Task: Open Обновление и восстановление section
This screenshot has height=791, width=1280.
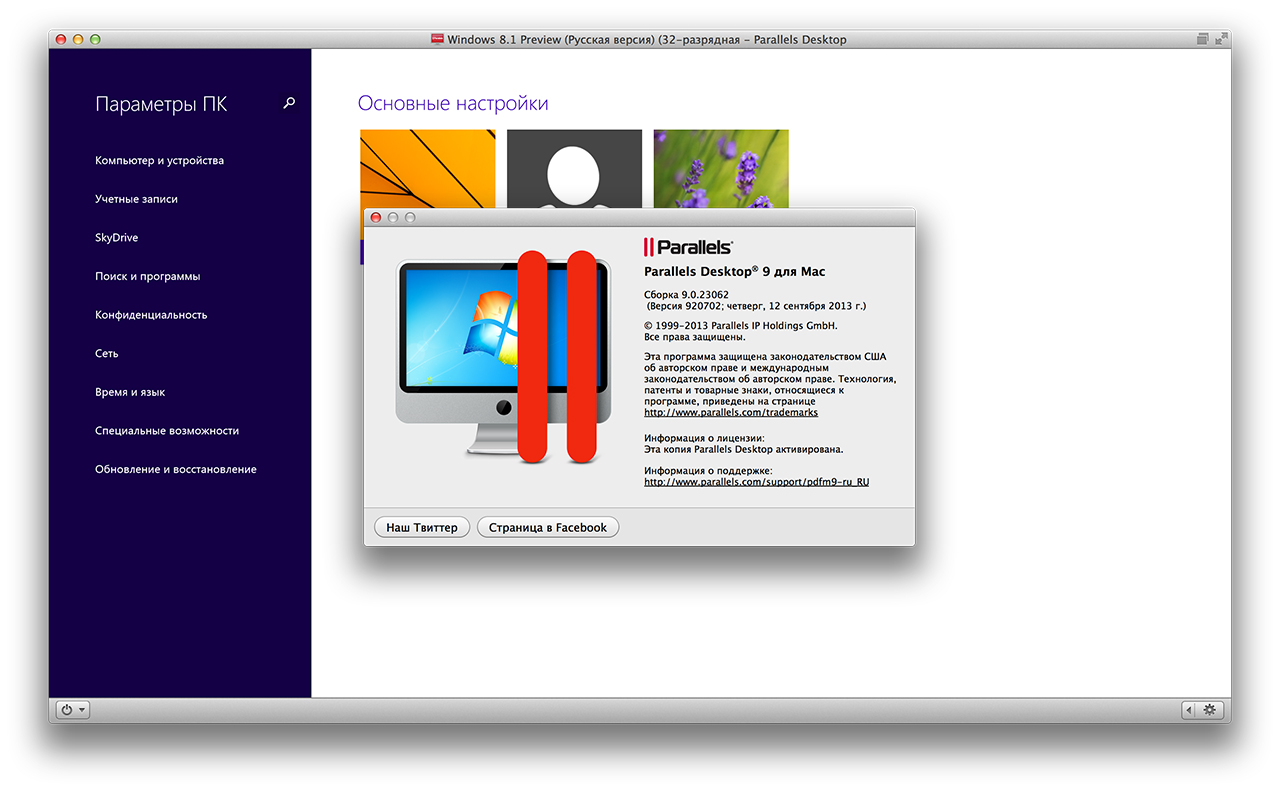Action: point(176,469)
